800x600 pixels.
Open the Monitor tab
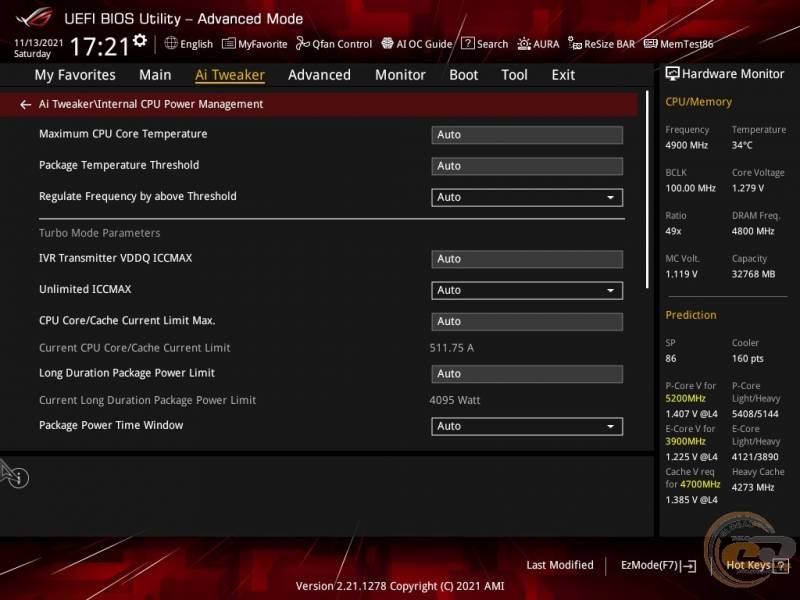click(400, 75)
